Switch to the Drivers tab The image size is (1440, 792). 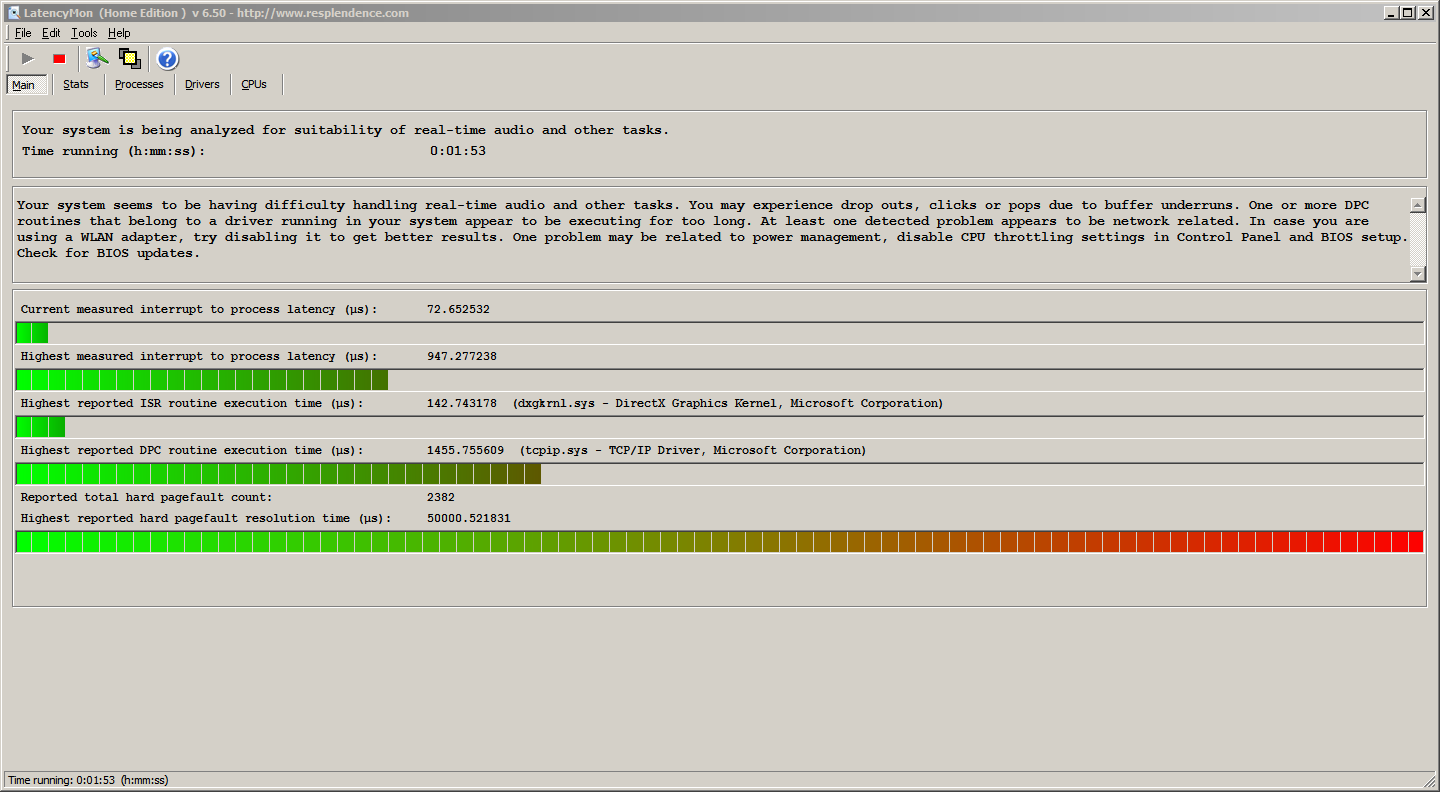click(202, 84)
